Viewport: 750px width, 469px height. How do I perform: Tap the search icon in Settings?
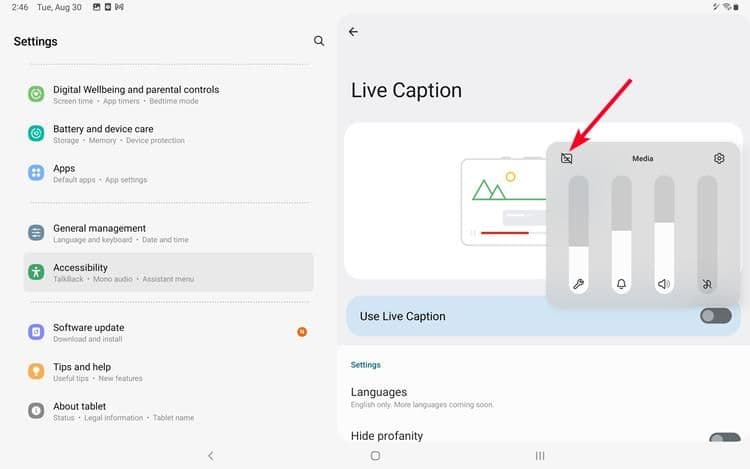[319, 41]
